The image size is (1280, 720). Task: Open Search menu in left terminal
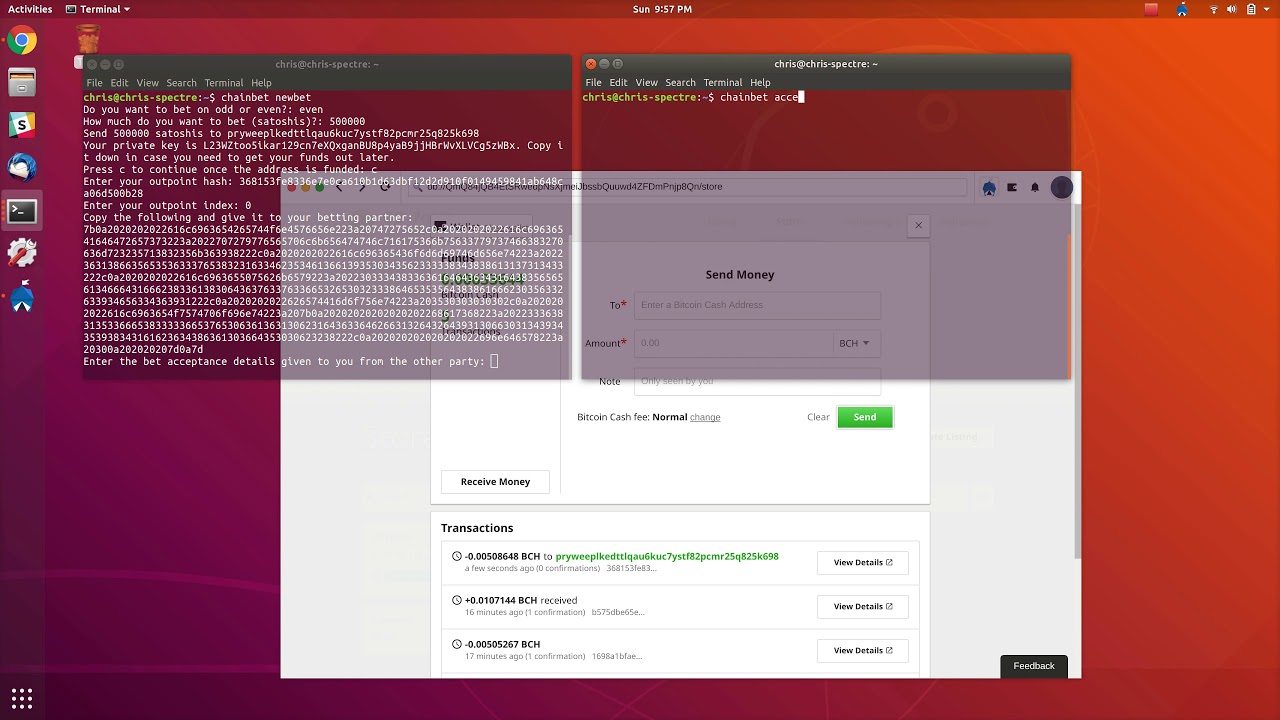tap(181, 83)
